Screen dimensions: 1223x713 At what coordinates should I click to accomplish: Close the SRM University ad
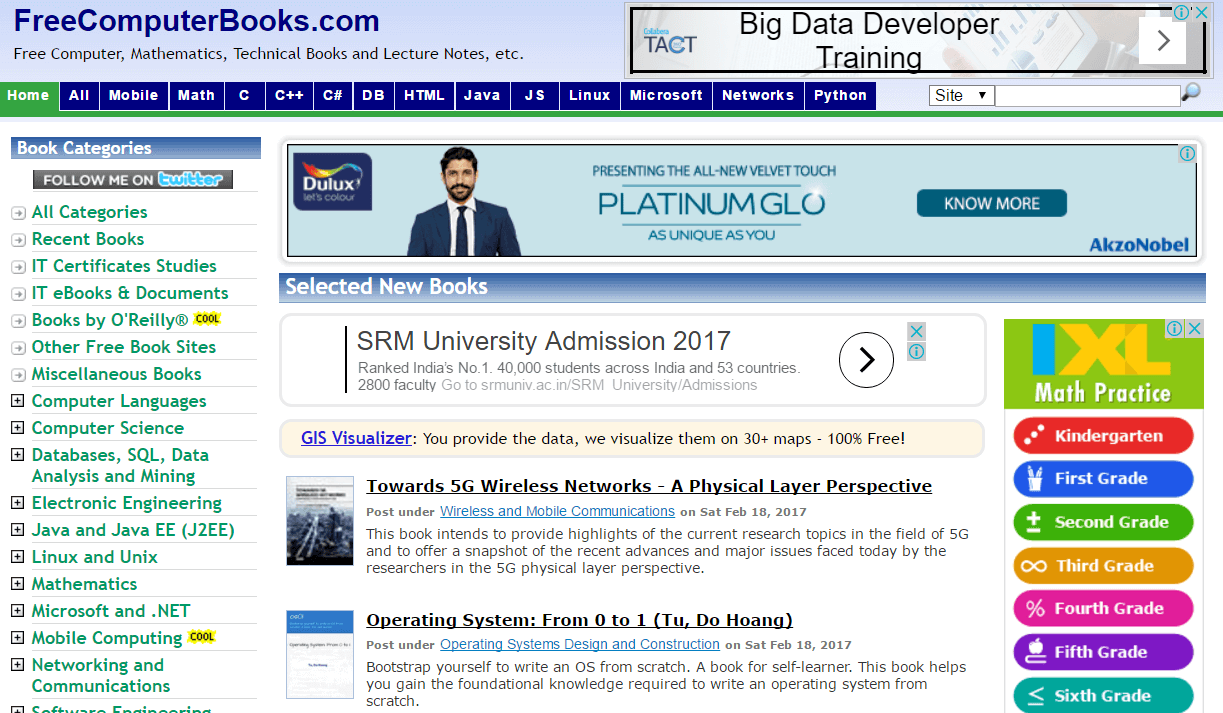point(916,331)
